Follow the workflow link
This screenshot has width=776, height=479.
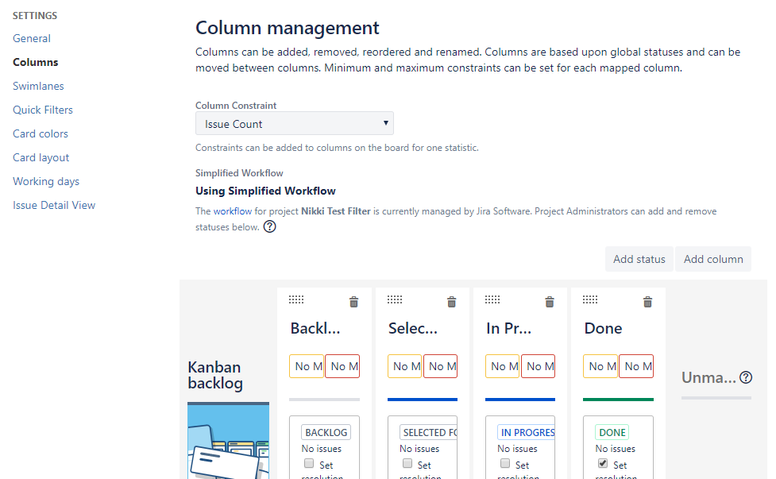coord(233,211)
